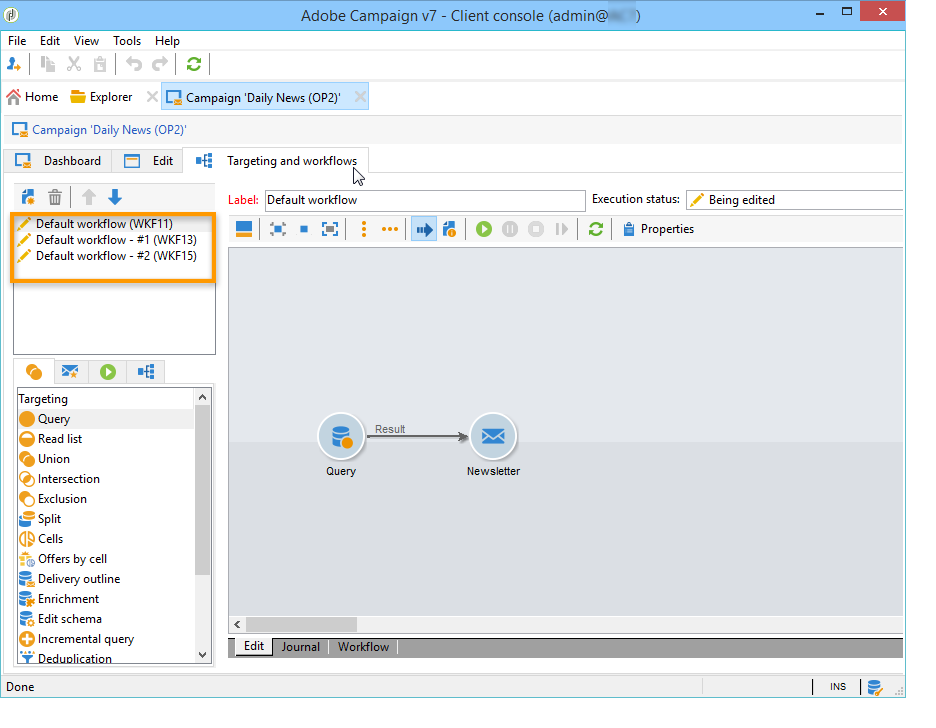The width and height of the screenshot is (936, 728).
Task: Open the File menu
Action: 17,41
